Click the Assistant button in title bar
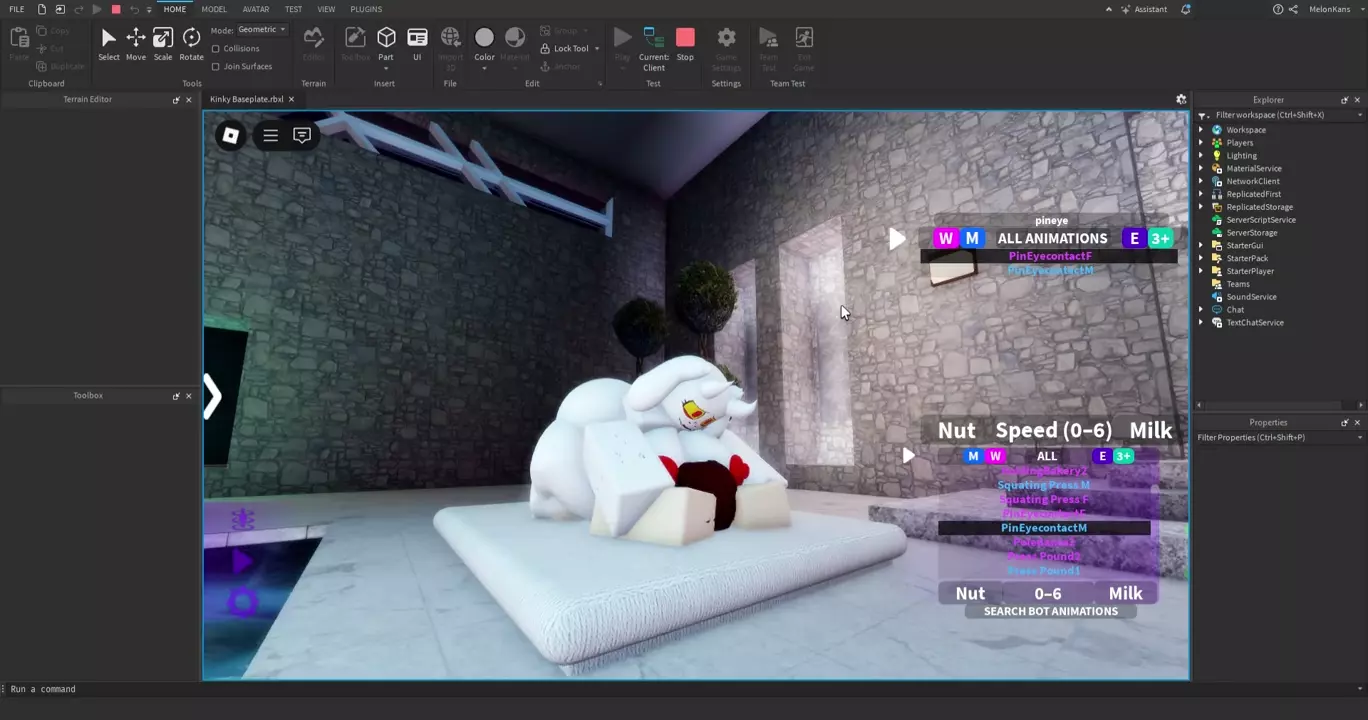The width and height of the screenshot is (1368, 720). pos(1143,9)
